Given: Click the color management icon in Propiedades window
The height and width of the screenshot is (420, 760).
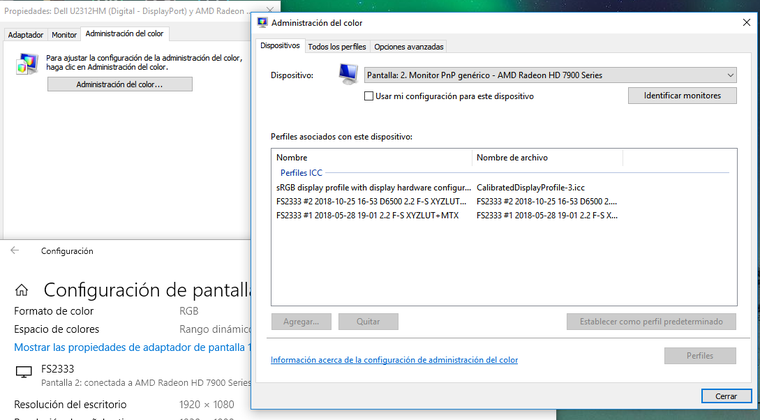Looking at the screenshot, I should (x=27, y=64).
